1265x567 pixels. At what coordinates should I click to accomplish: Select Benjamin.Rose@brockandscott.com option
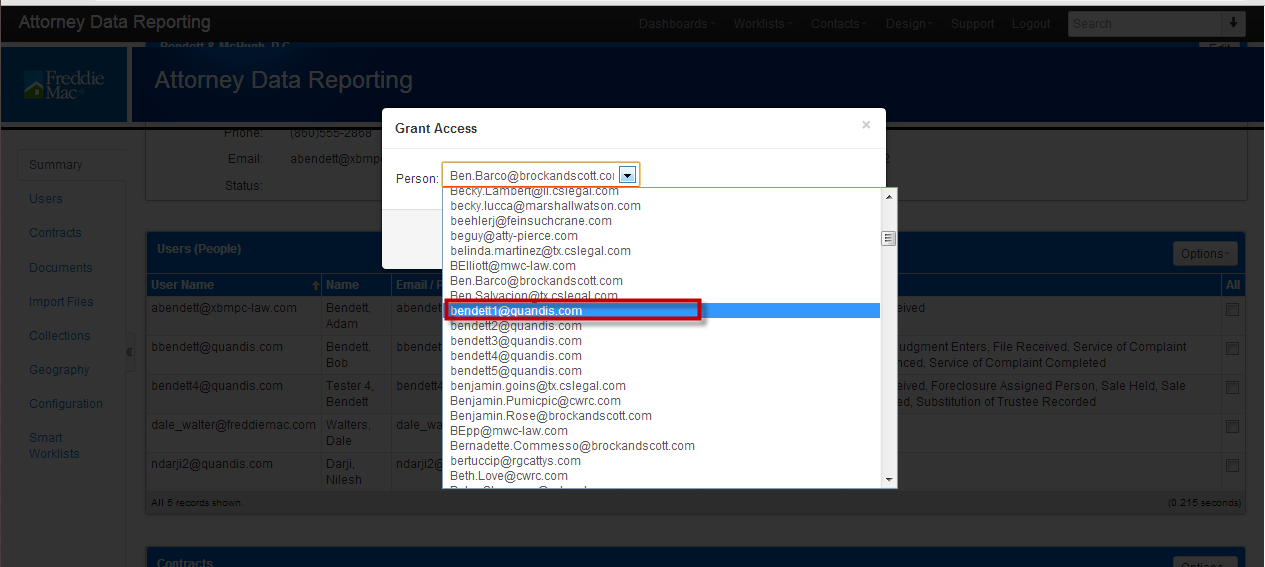click(661, 416)
